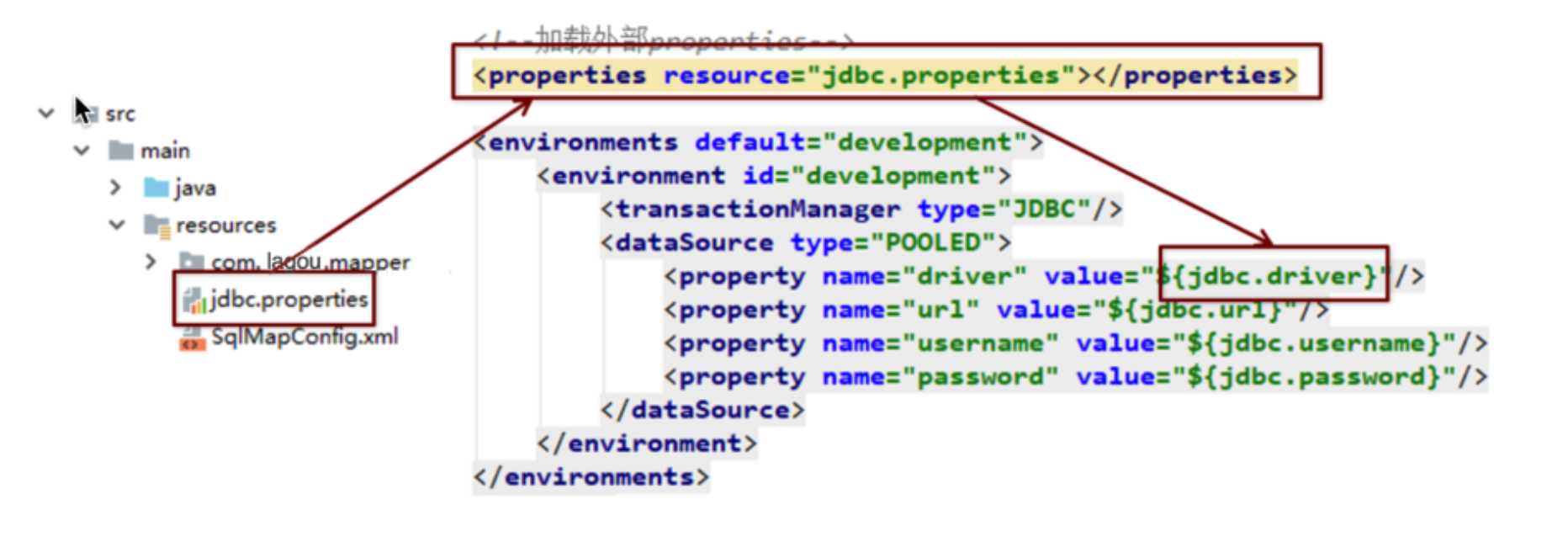
Task: Open the jdbc.properties file
Action: click(289, 299)
